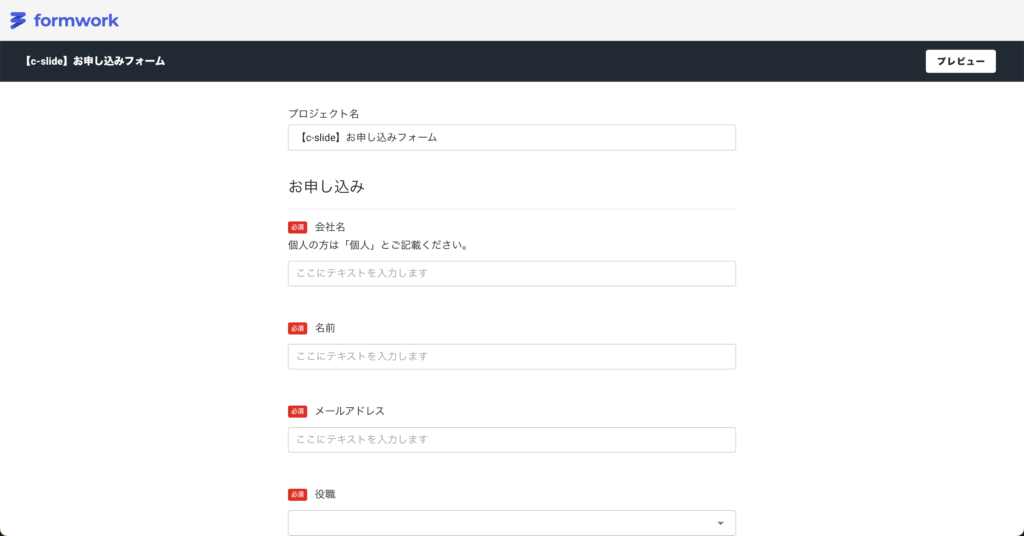Click the formwork wordmark text
Screen dimensions: 1024x536
[x=76, y=20]
